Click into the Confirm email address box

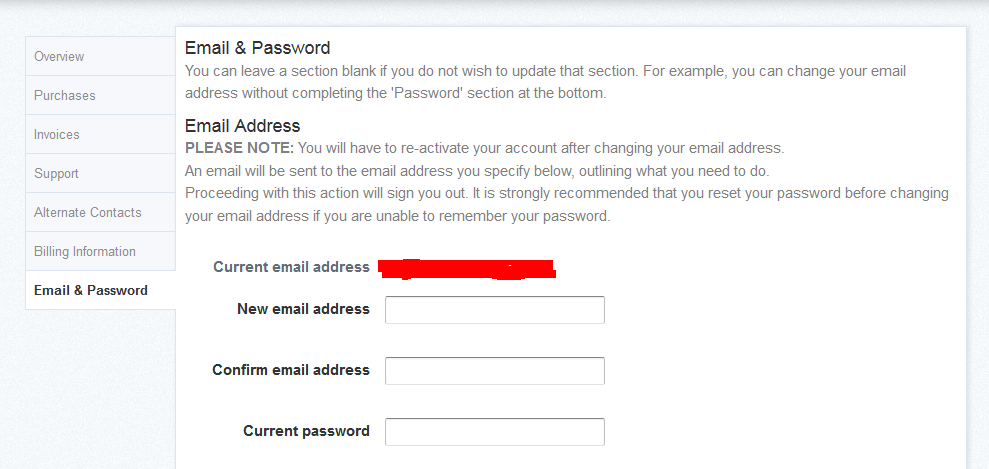tap(494, 371)
